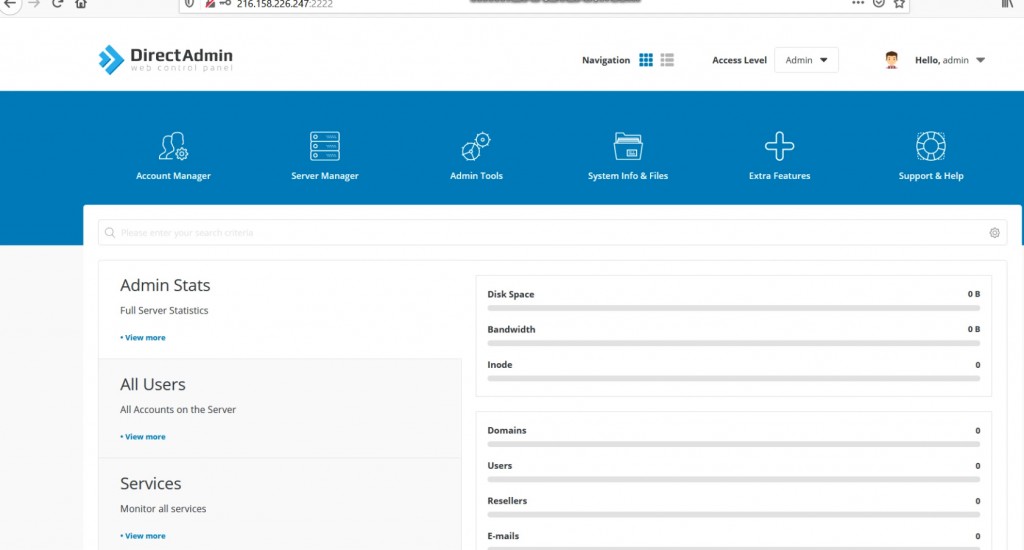Viewport: 1024px width, 550px height.
Task: Open the Admin Stats heading
Action: pos(165,285)
